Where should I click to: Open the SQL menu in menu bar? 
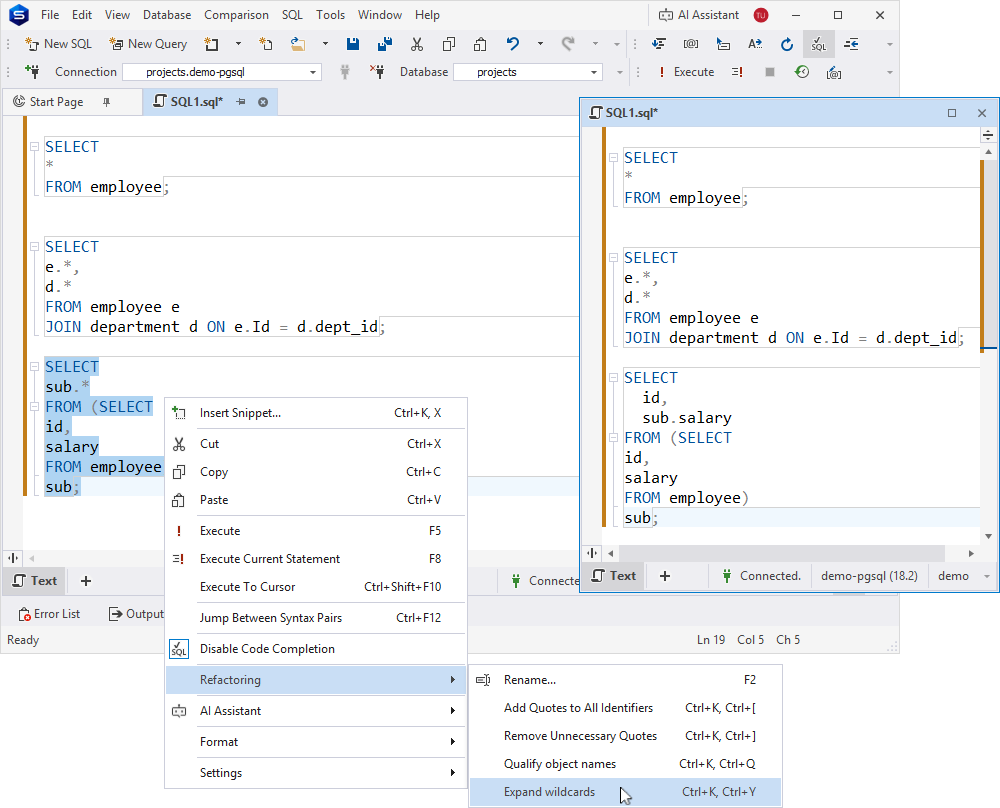292,15
